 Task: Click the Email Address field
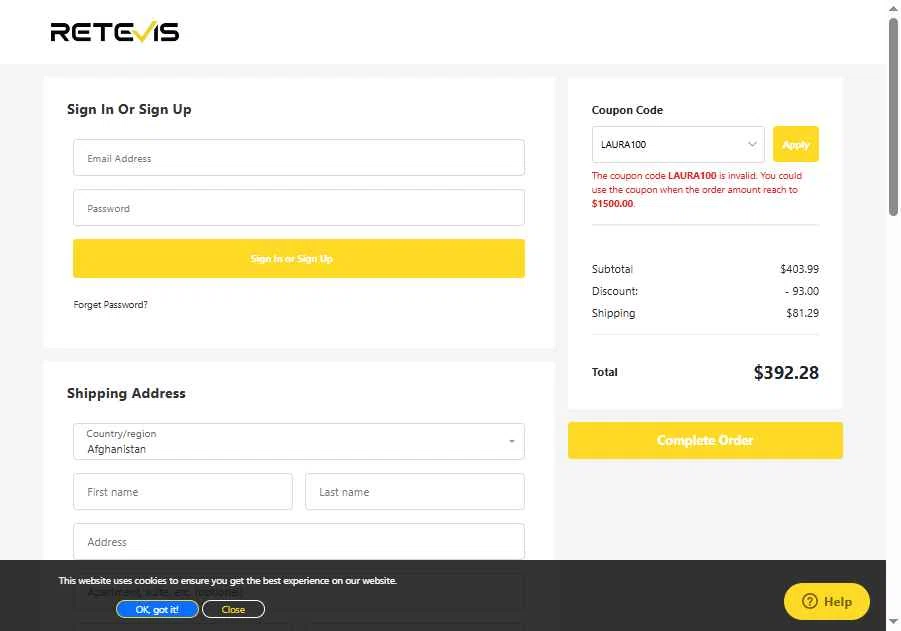coord(299,157)
